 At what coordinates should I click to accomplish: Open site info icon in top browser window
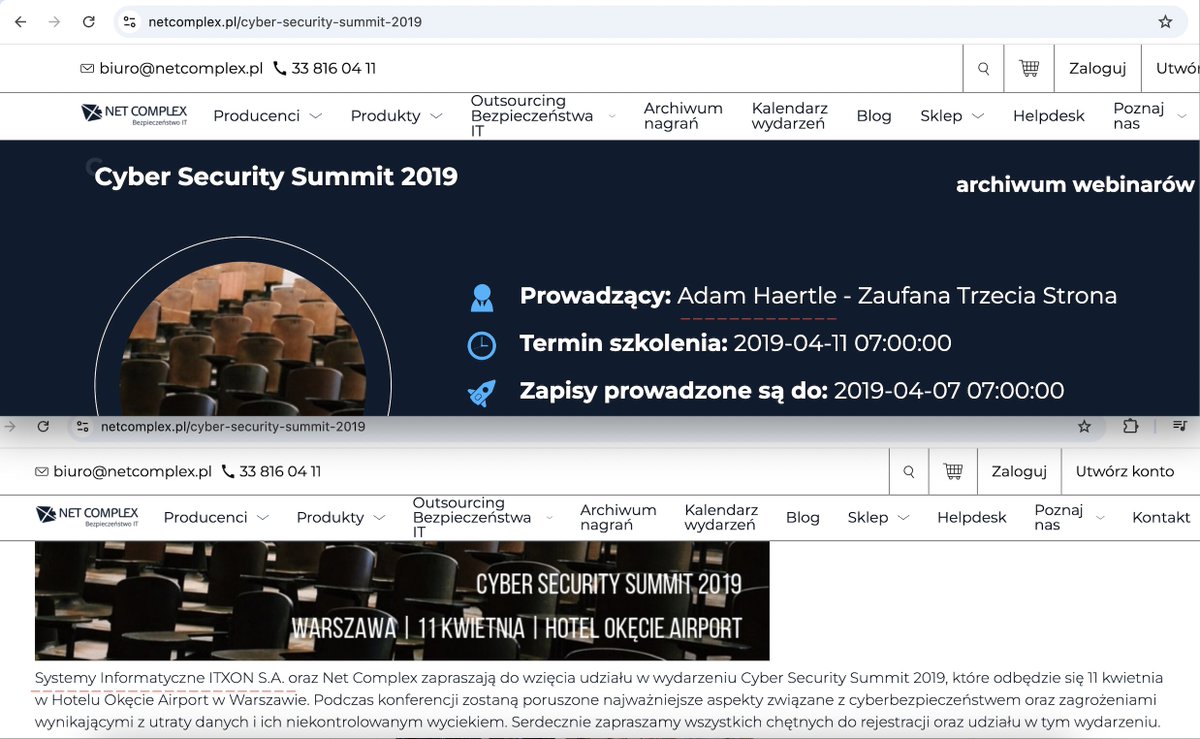pyautogui.click(x=129, y=22)
